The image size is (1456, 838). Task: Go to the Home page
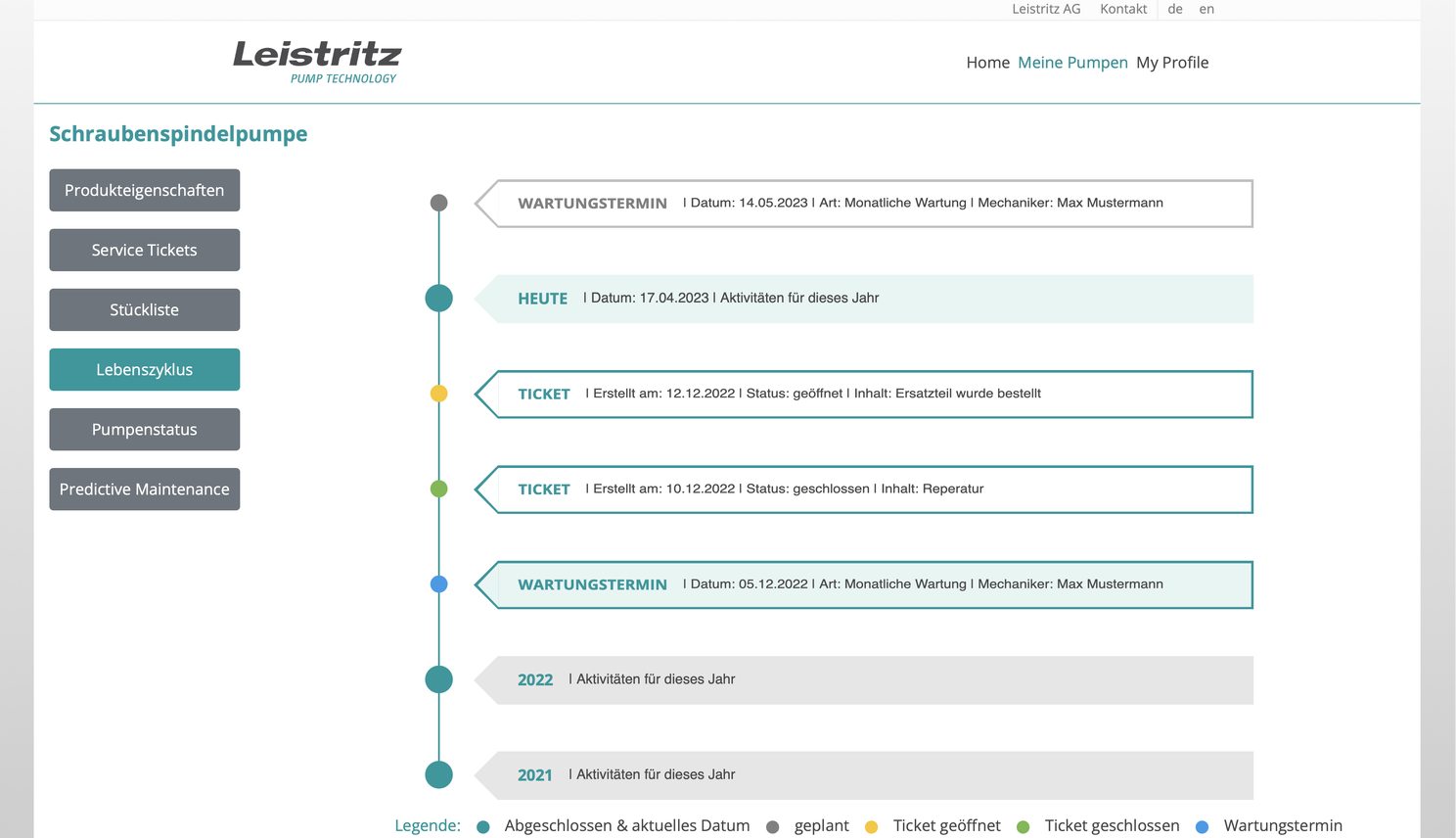987,63
